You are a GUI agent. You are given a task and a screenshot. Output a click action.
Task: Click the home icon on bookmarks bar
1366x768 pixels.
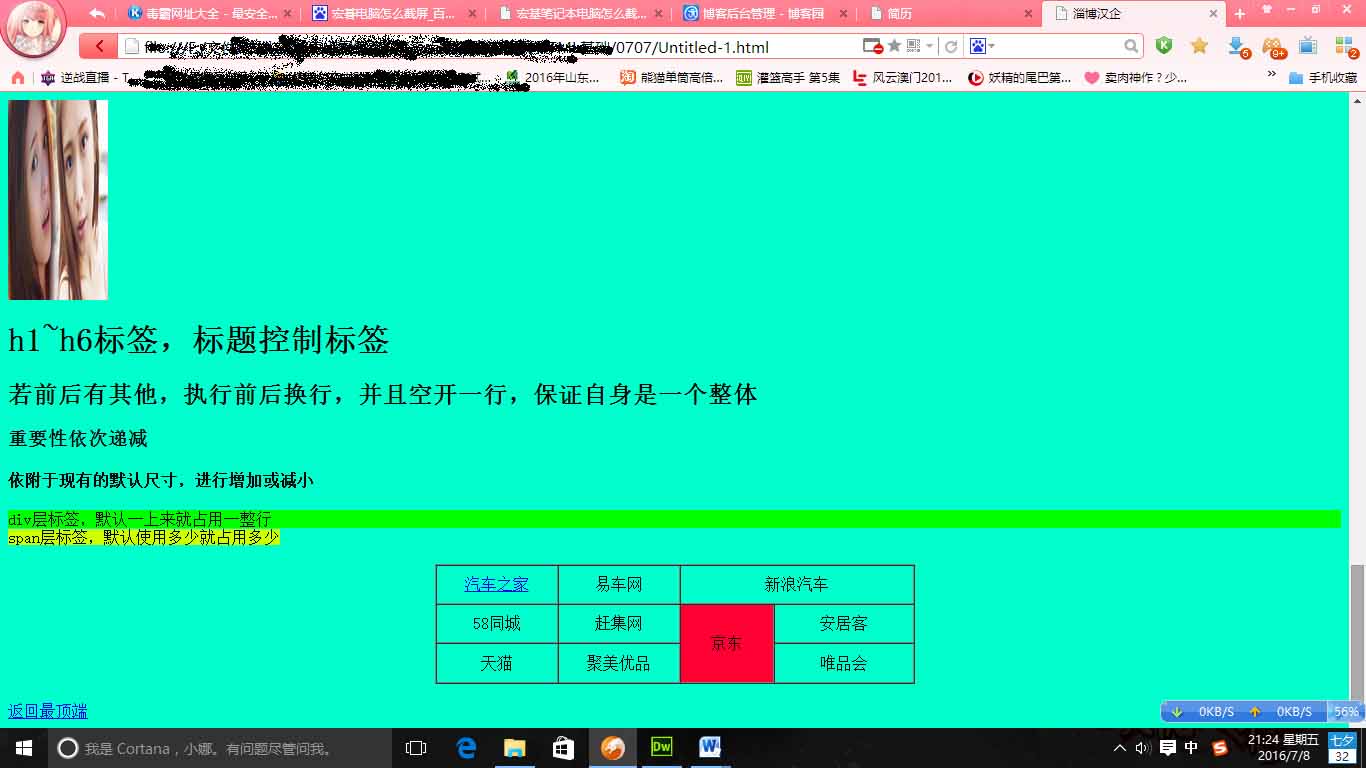tap(17, 77)
